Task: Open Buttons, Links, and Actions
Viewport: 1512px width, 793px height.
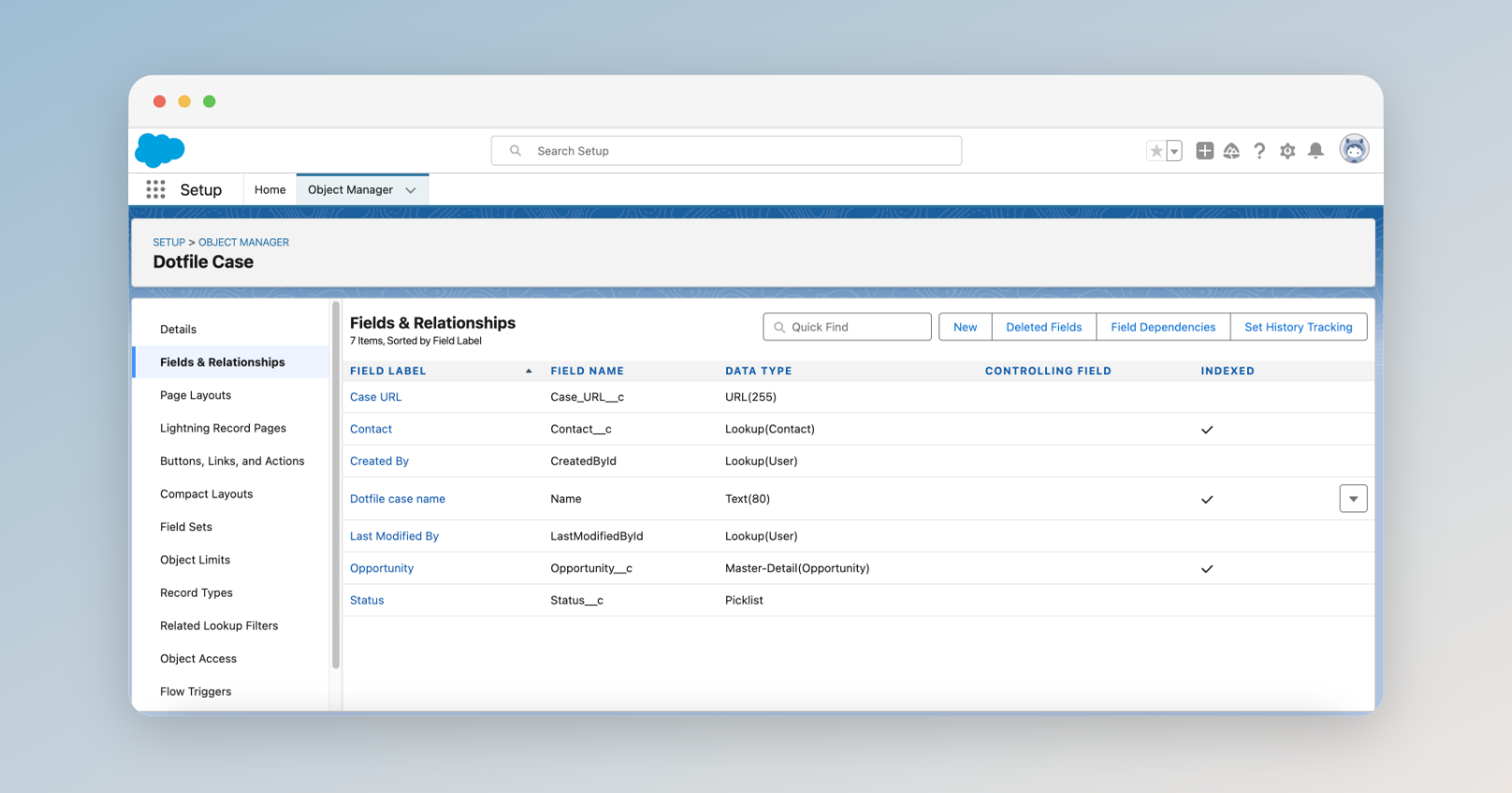Action: (231, 461)
